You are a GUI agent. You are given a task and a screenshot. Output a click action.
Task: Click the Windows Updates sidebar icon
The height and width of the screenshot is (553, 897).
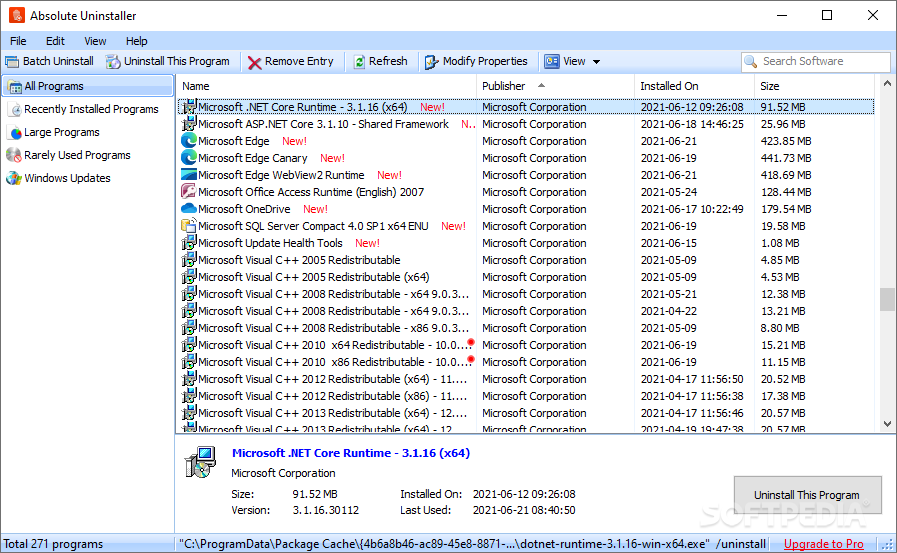click(x=14, y=178)
